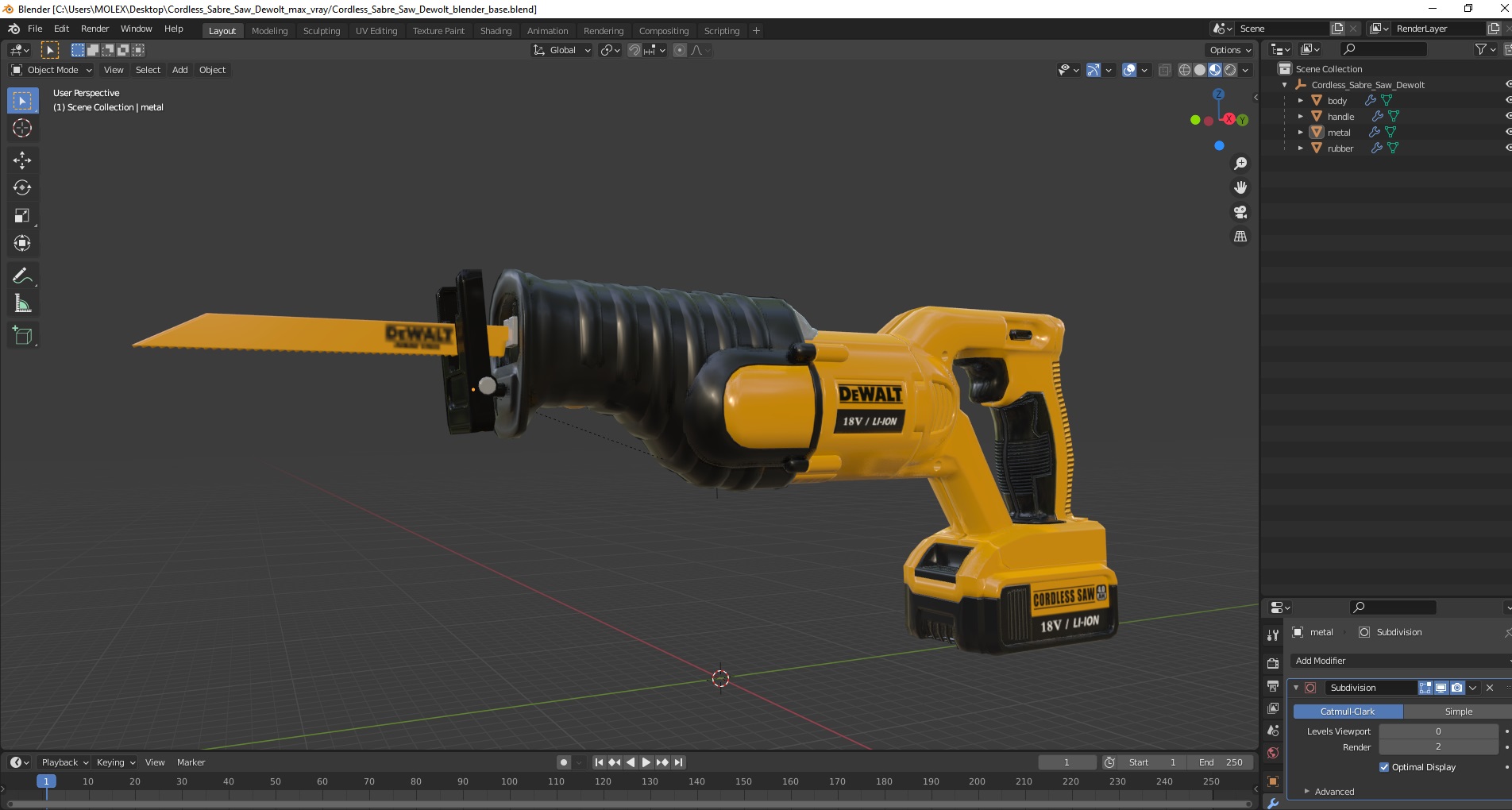The height and width of the screenshot is (810, 1512).
Task: Switch to the UV Editing workspace tab
Action: tap(376, 31)
